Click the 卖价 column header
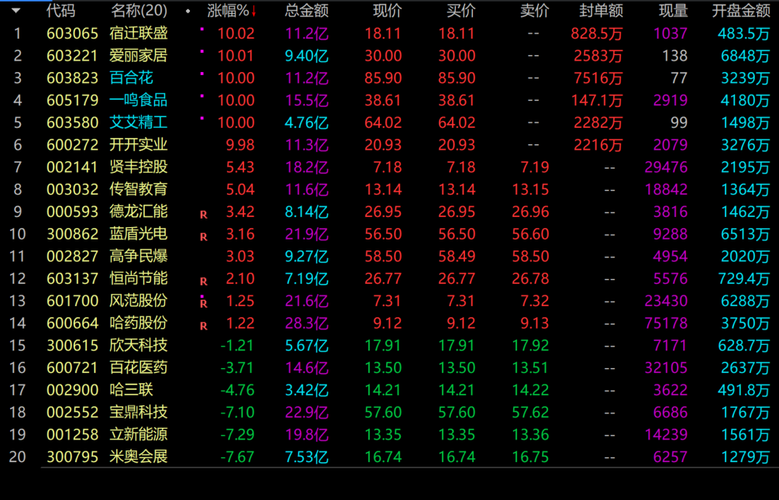Viewport: 779px width, 500px height. (535, 10)
